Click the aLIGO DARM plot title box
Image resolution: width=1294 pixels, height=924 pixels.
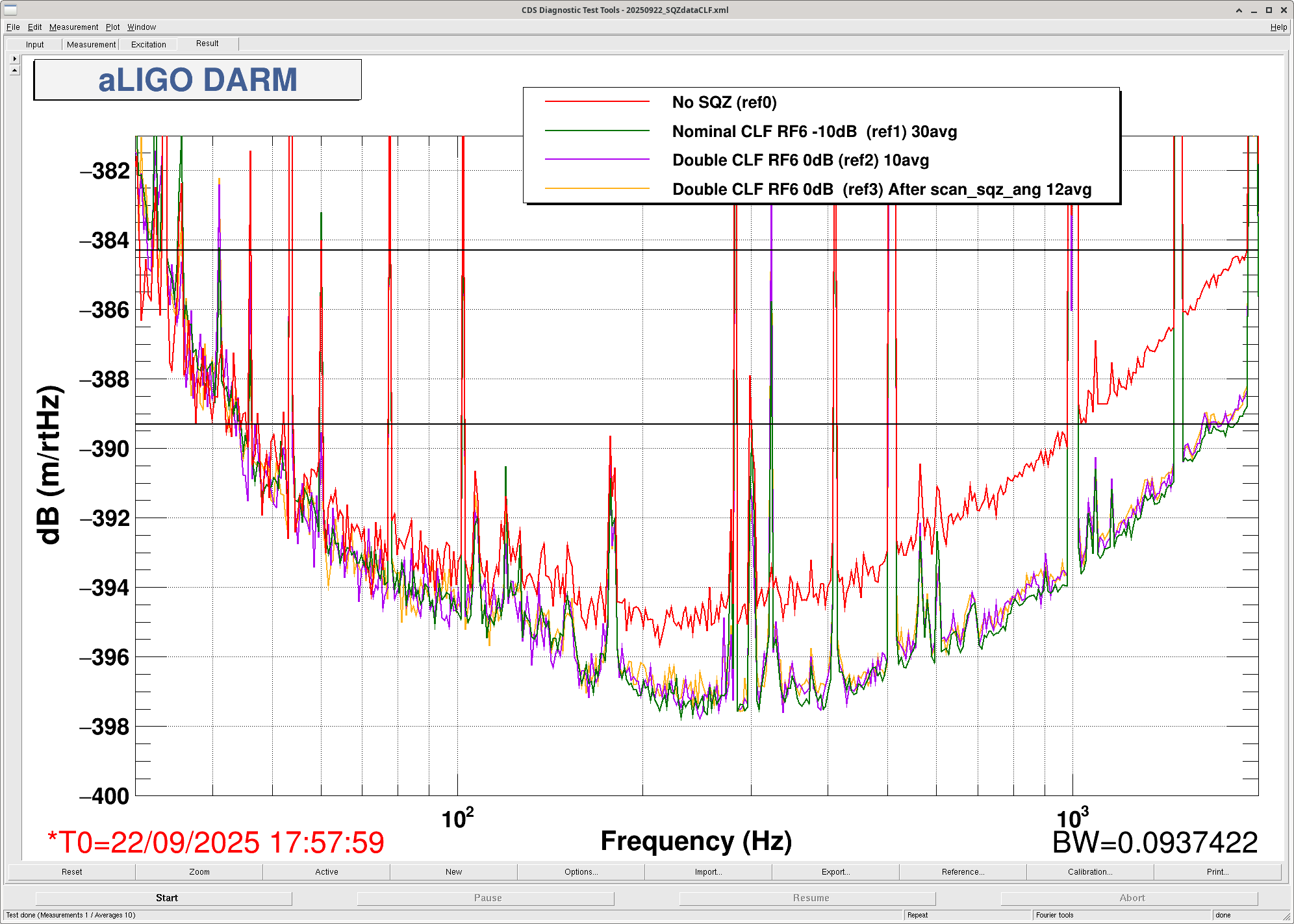(197, 80)
